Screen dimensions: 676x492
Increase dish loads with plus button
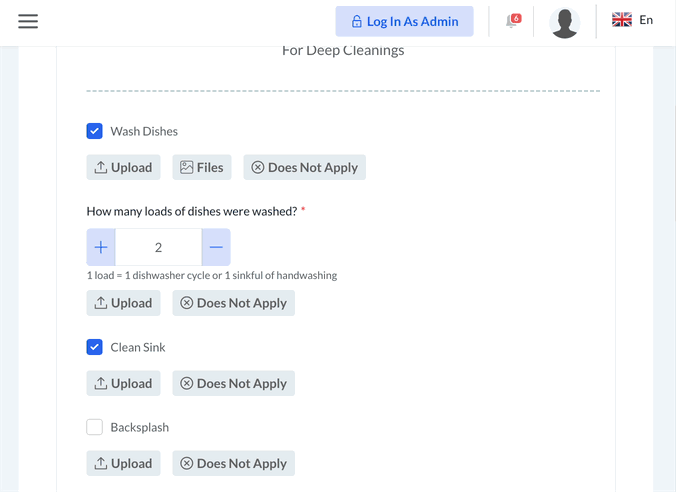(x=101, y=247)
